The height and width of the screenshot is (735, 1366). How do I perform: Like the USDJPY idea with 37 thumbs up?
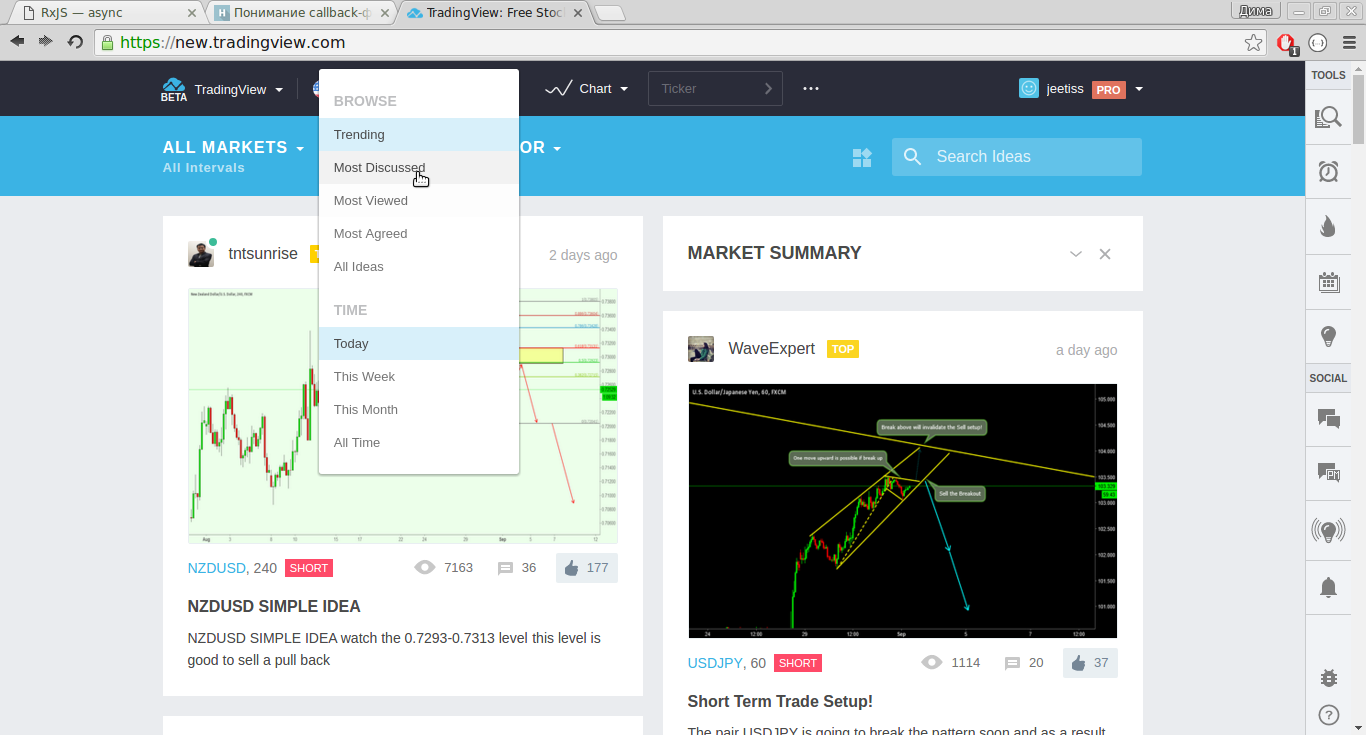tap(1089, 663)
